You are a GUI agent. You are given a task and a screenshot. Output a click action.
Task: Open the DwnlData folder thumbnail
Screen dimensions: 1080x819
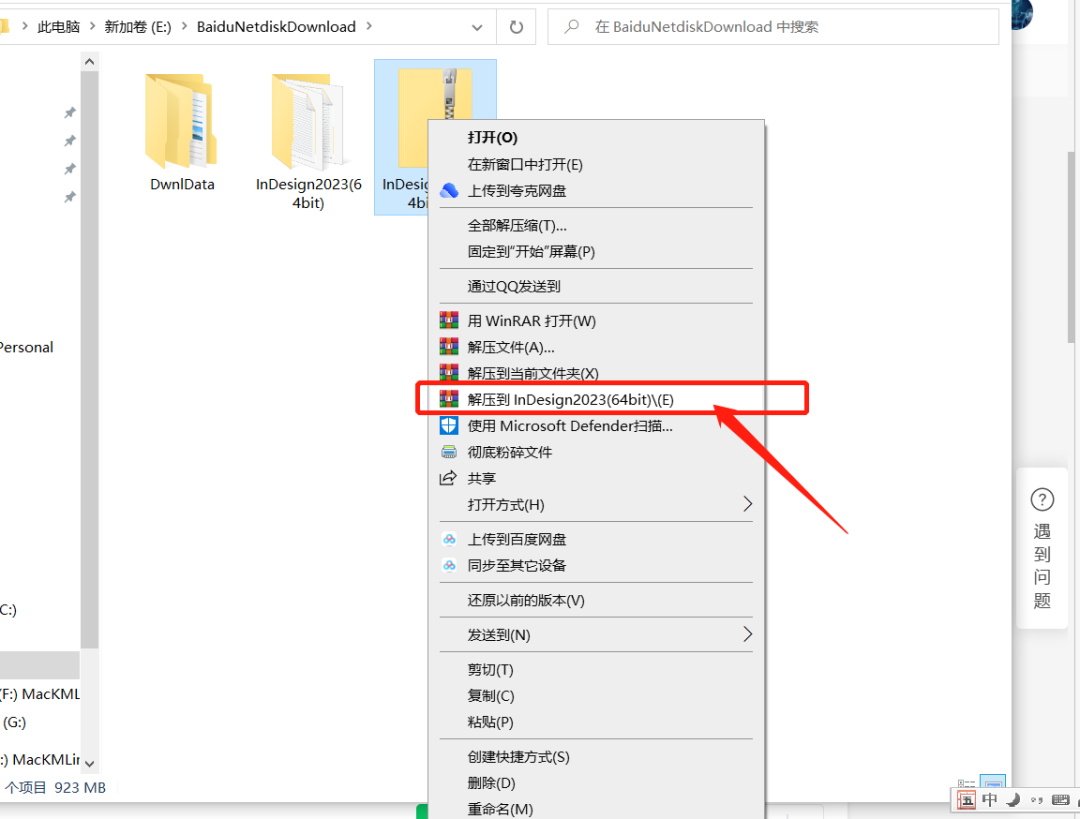pyautogui.click(x=180, y=120)
